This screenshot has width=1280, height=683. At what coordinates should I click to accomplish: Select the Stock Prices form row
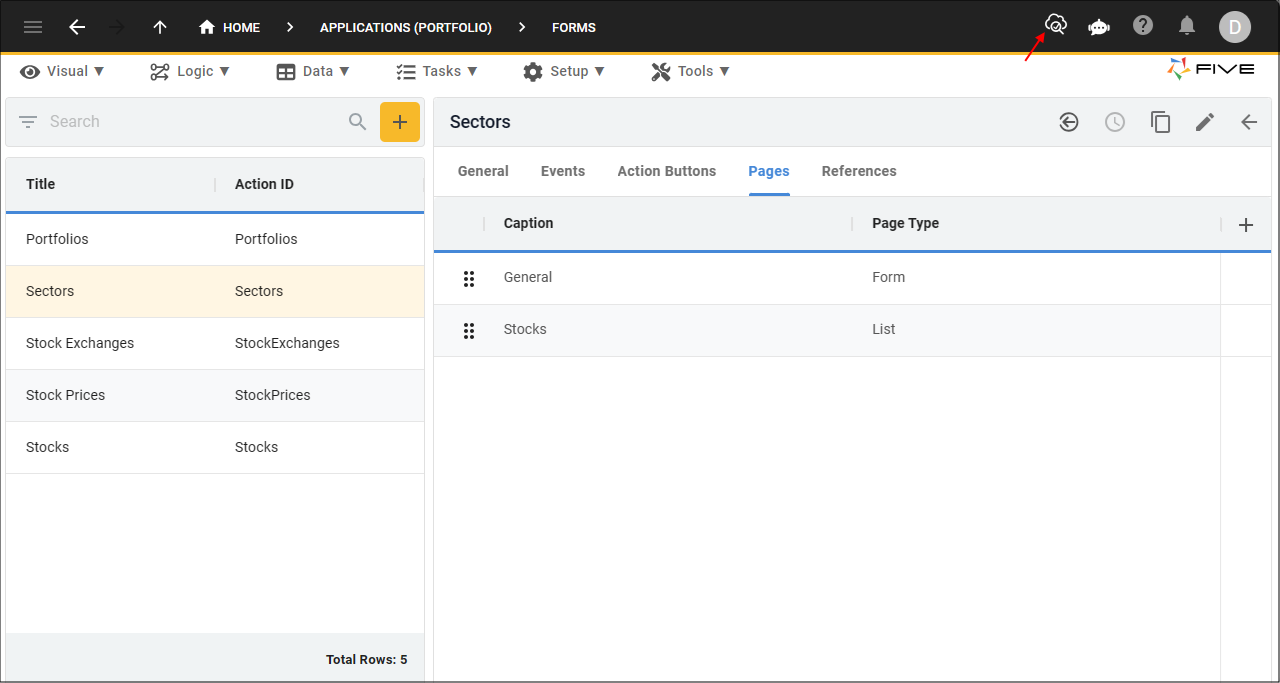[x=215, y=395]
